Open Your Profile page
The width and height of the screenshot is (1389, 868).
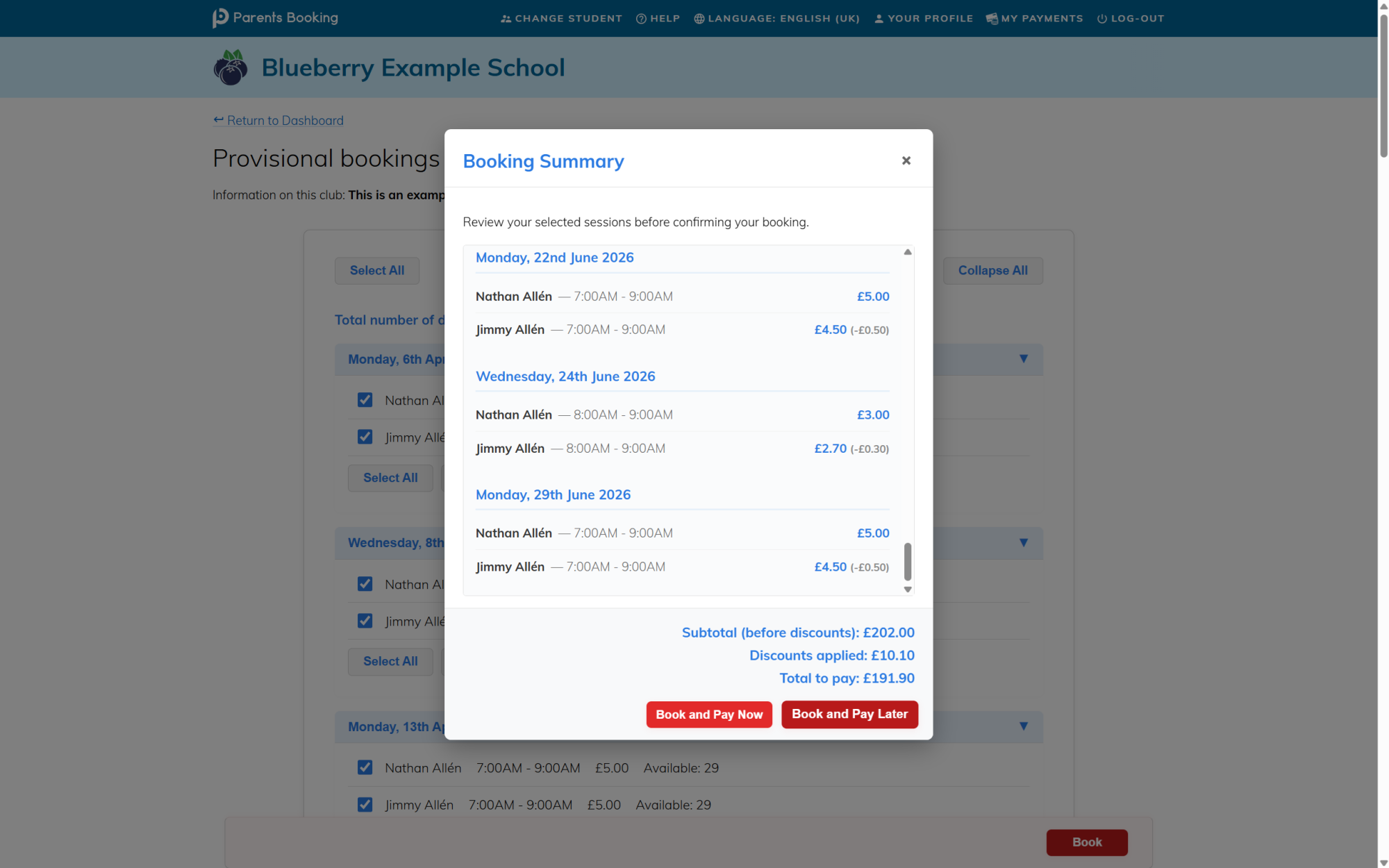pos(923,19)
